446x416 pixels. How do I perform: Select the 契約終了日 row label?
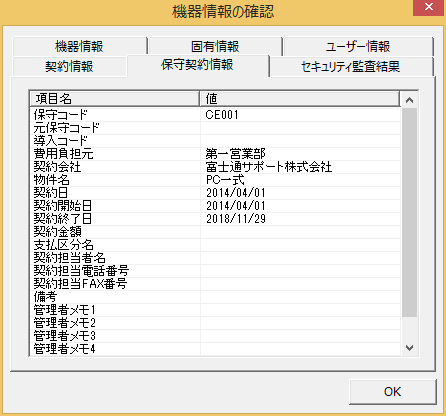[x=63, y=219]
